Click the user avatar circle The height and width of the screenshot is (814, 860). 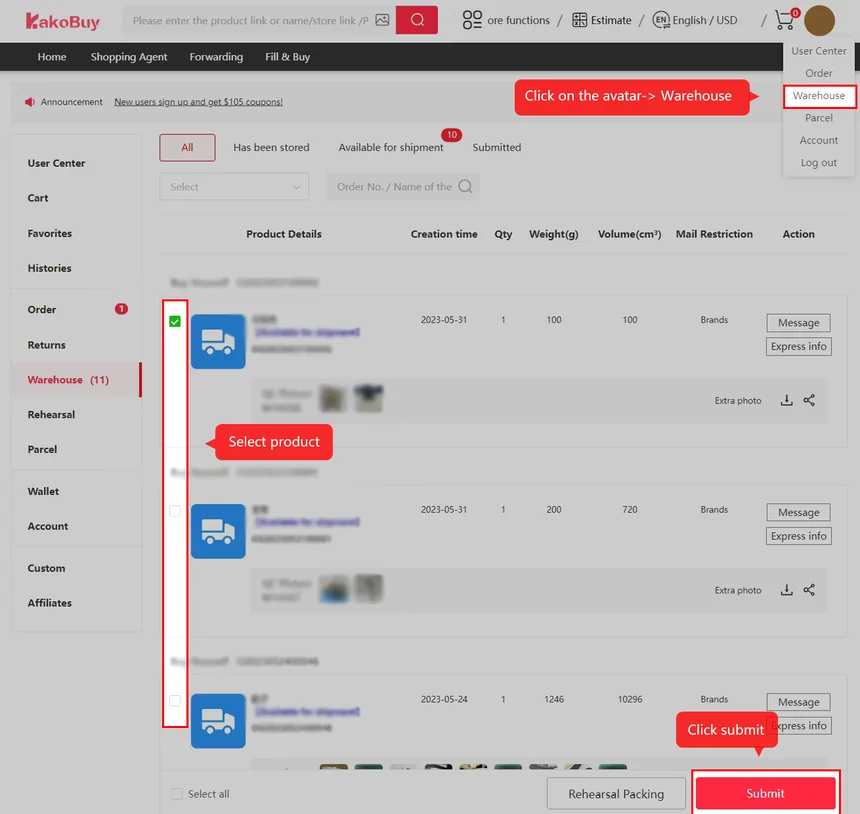coord(819,20)
